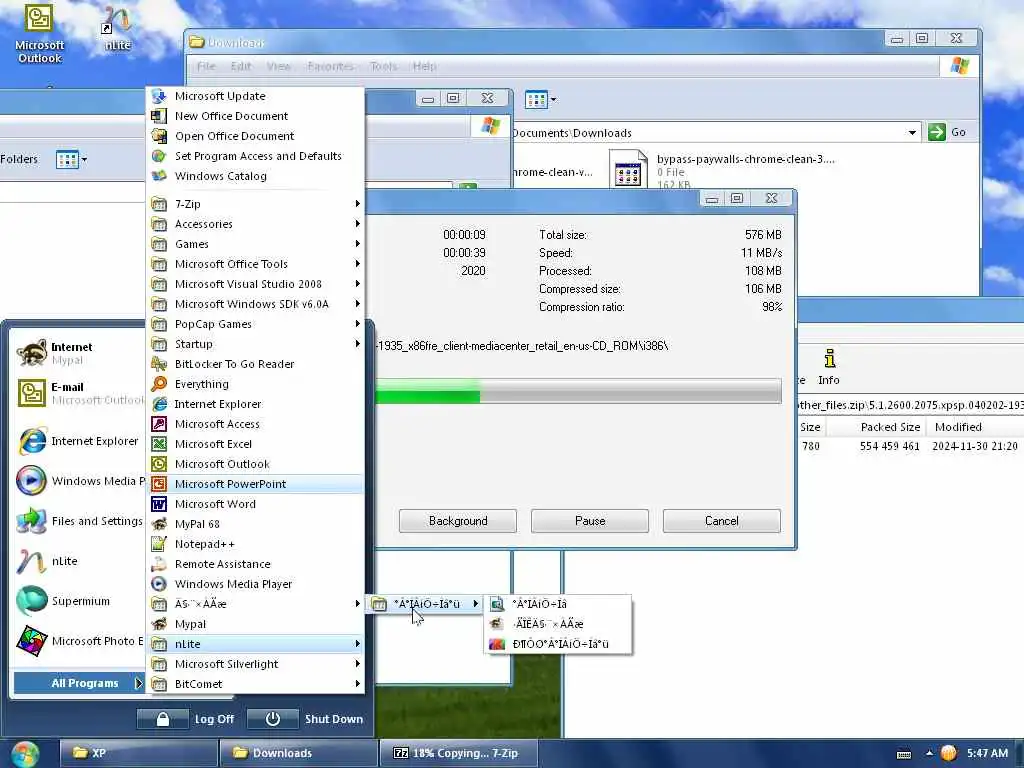Switch to Downloads taskbar window
Viewport: 1024px width, 768px height.
click(298, 753)
